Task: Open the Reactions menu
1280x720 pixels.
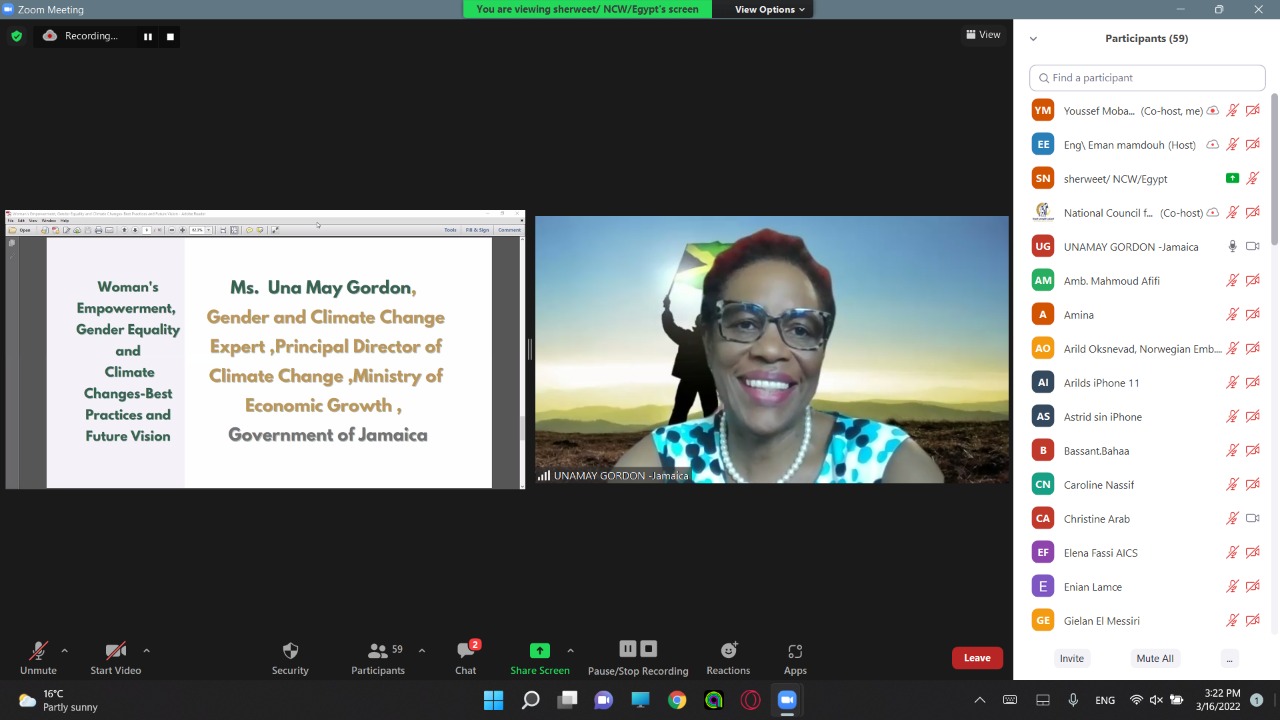Action: pos(728,657)
